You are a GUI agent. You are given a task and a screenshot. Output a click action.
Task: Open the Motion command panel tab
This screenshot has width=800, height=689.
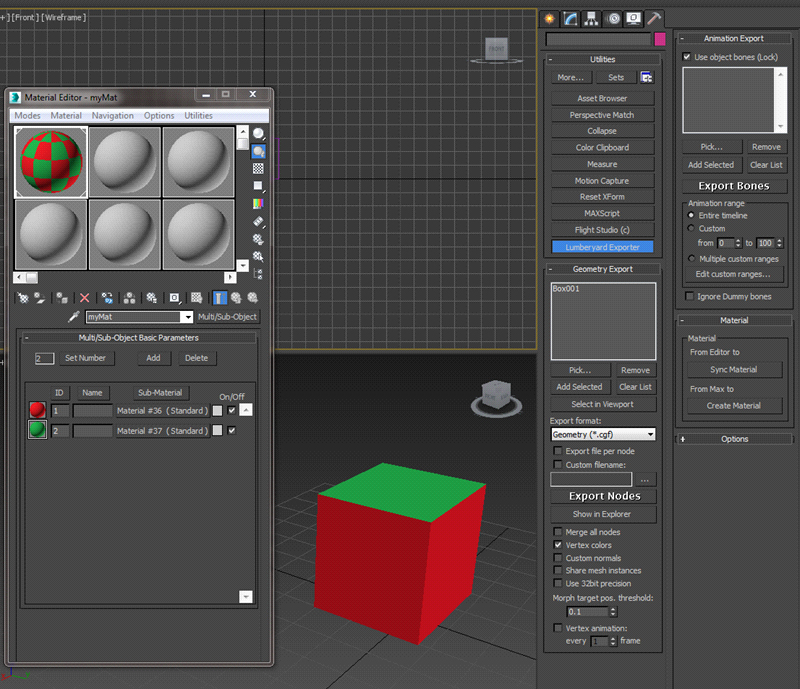click(613, 19)
